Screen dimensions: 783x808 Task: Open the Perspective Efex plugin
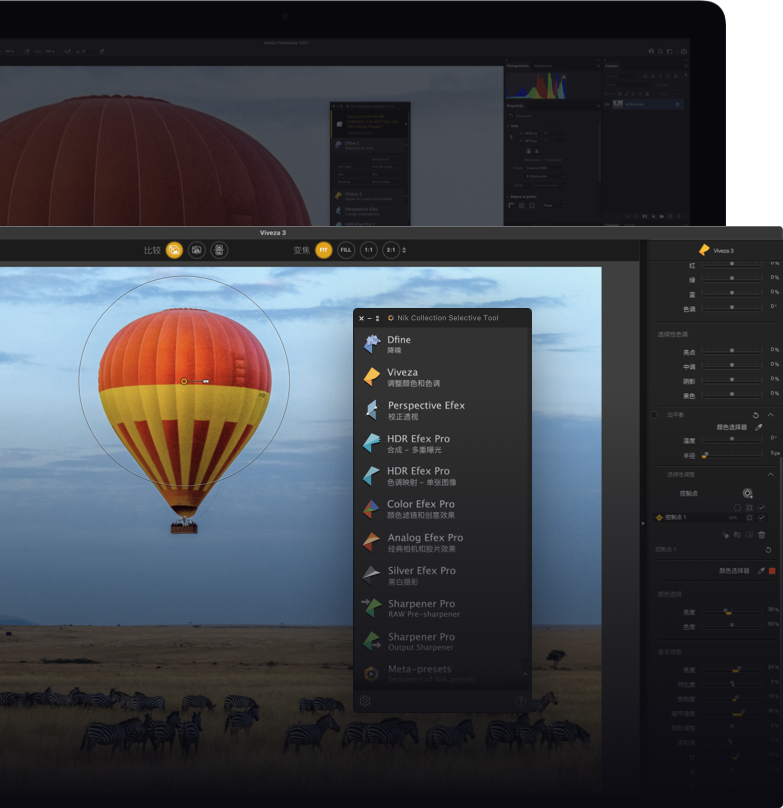pyautogui.click(x=442, y=410)
